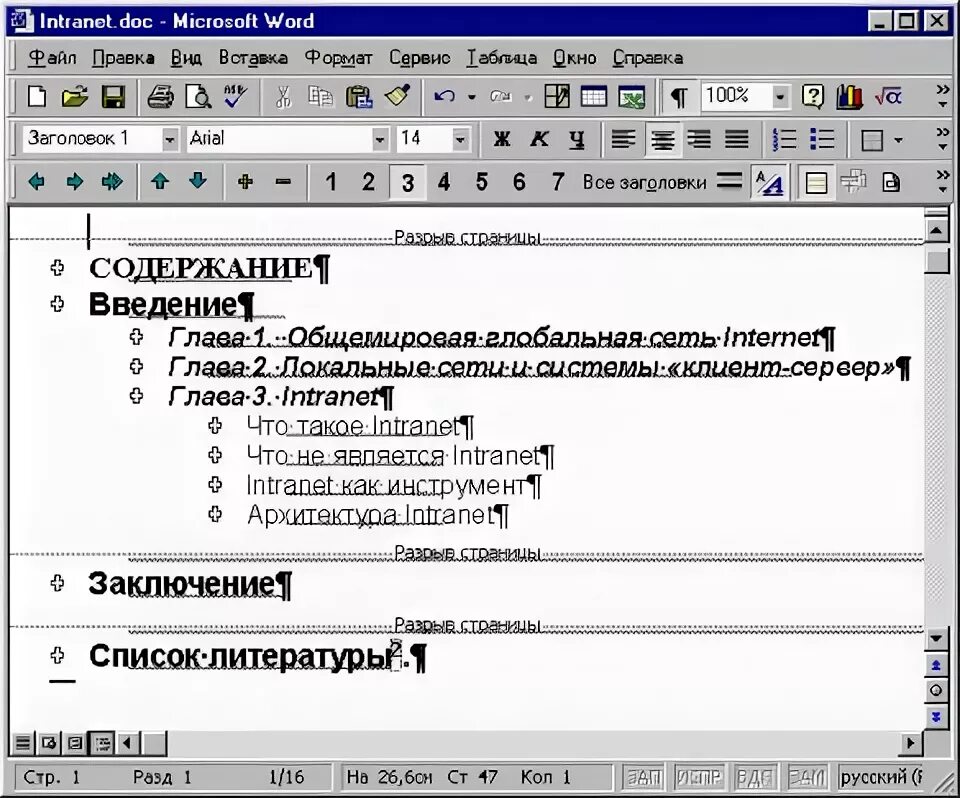Open the books icon on the toolbar

(x=850, y=97)
